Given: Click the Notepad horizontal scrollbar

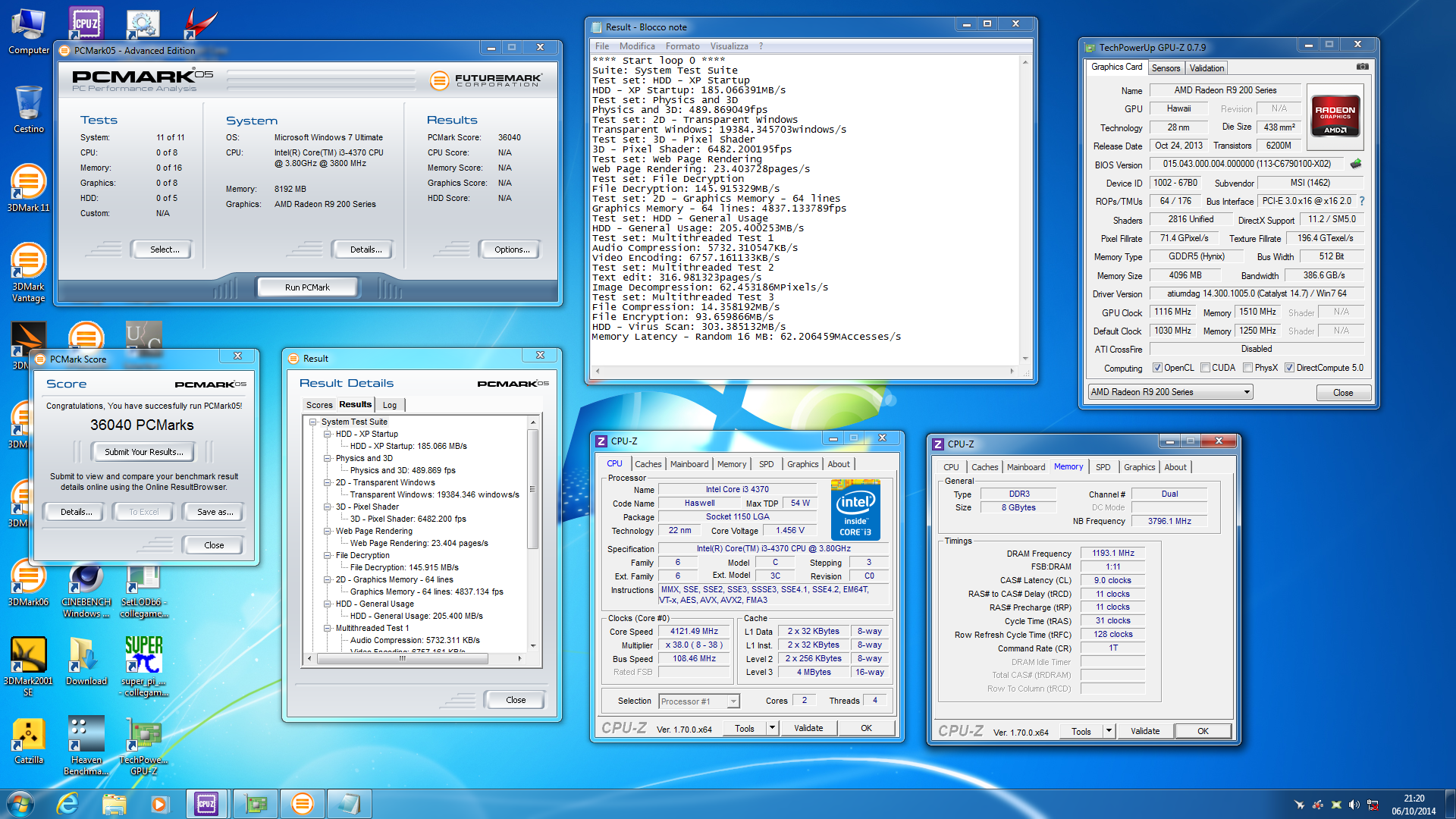Looking at the screenshot, I should pyautogui.click(x=805, y=371).
